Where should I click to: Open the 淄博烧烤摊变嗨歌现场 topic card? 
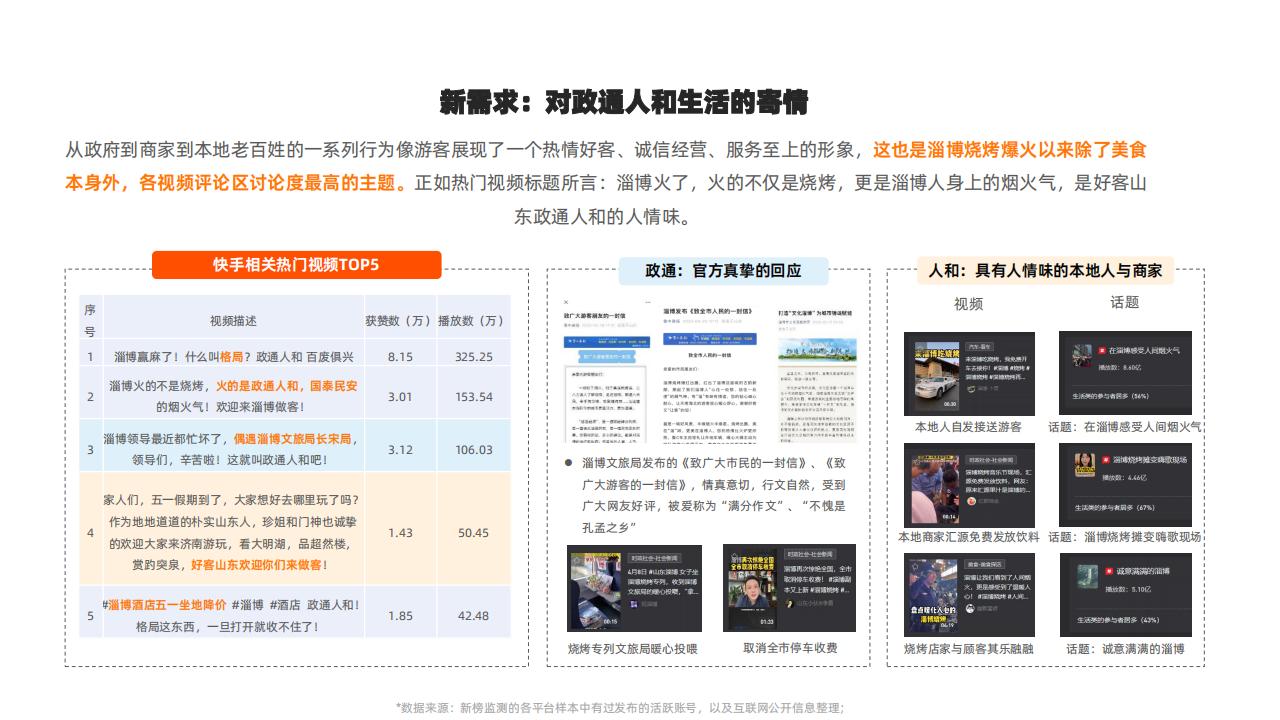click(1125, 485)
